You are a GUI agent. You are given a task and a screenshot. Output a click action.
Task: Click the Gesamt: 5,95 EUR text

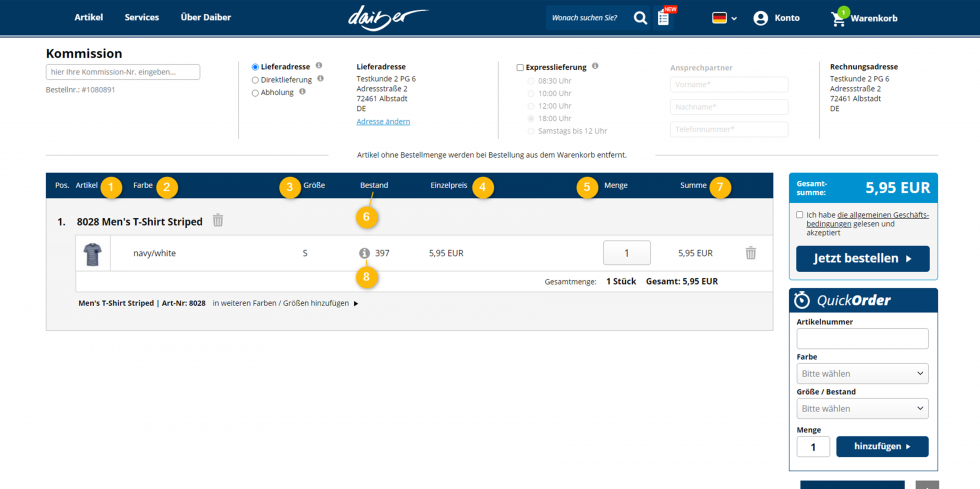tap(682, 281)
